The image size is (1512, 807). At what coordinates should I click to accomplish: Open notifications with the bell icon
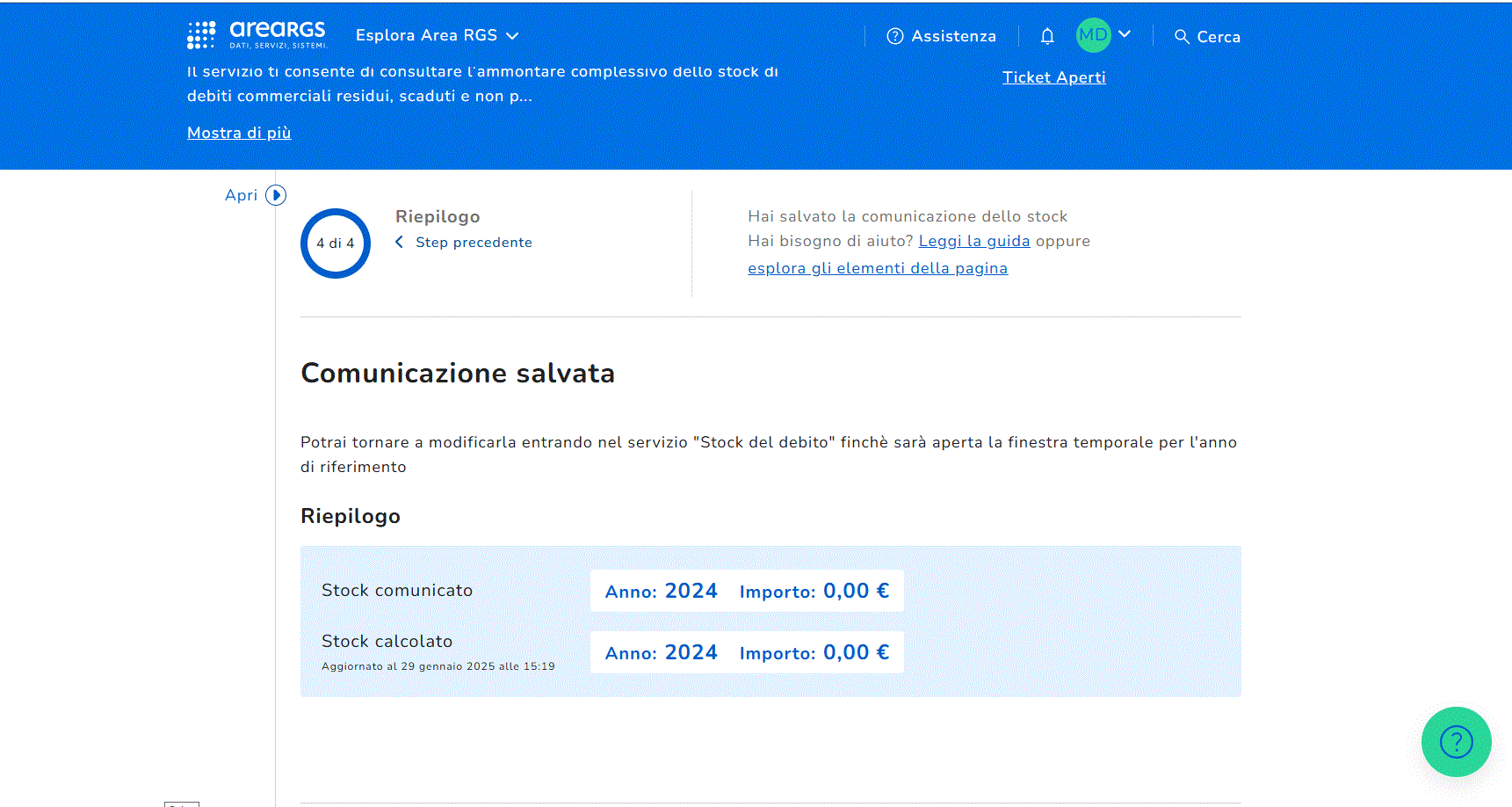(1046, 36)
